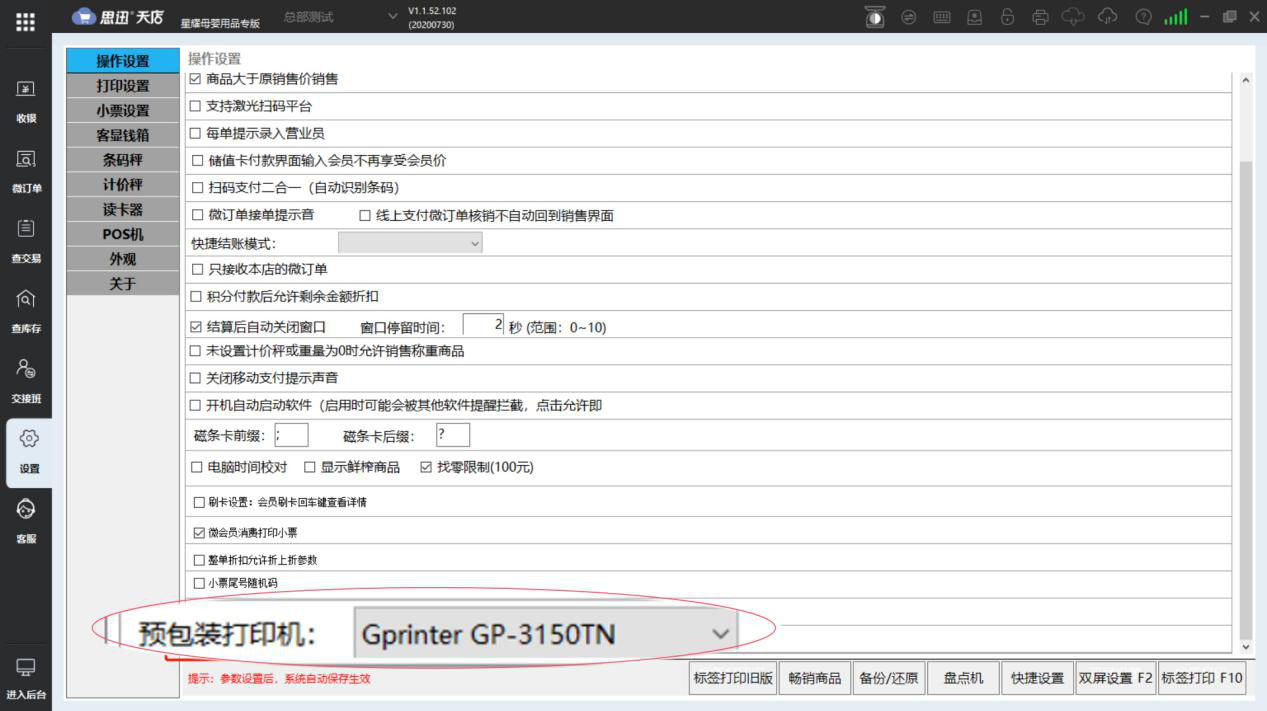Click the 交接班 shift handover icon

click(26, 379)
